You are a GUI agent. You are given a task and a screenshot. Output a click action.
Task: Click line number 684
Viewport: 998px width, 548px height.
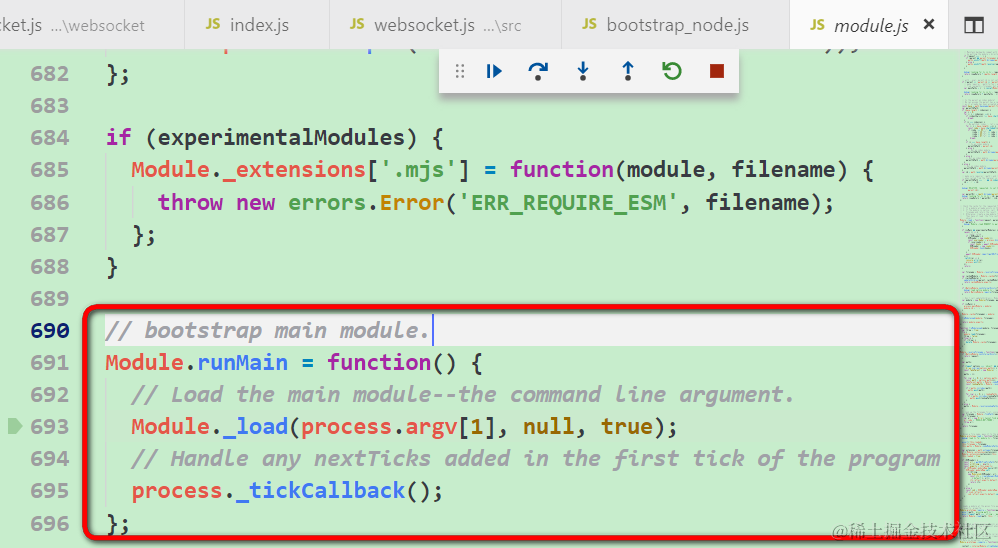(x=50, y=137)
